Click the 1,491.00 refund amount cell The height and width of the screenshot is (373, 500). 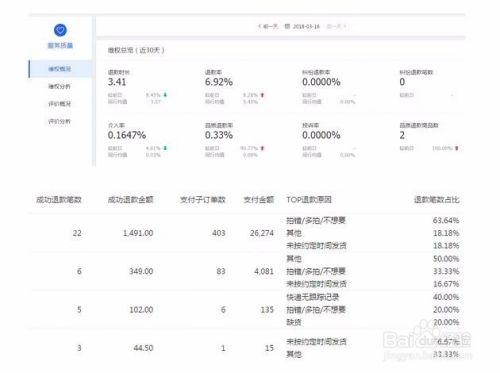pyautogui.click(x=138, y=233)
